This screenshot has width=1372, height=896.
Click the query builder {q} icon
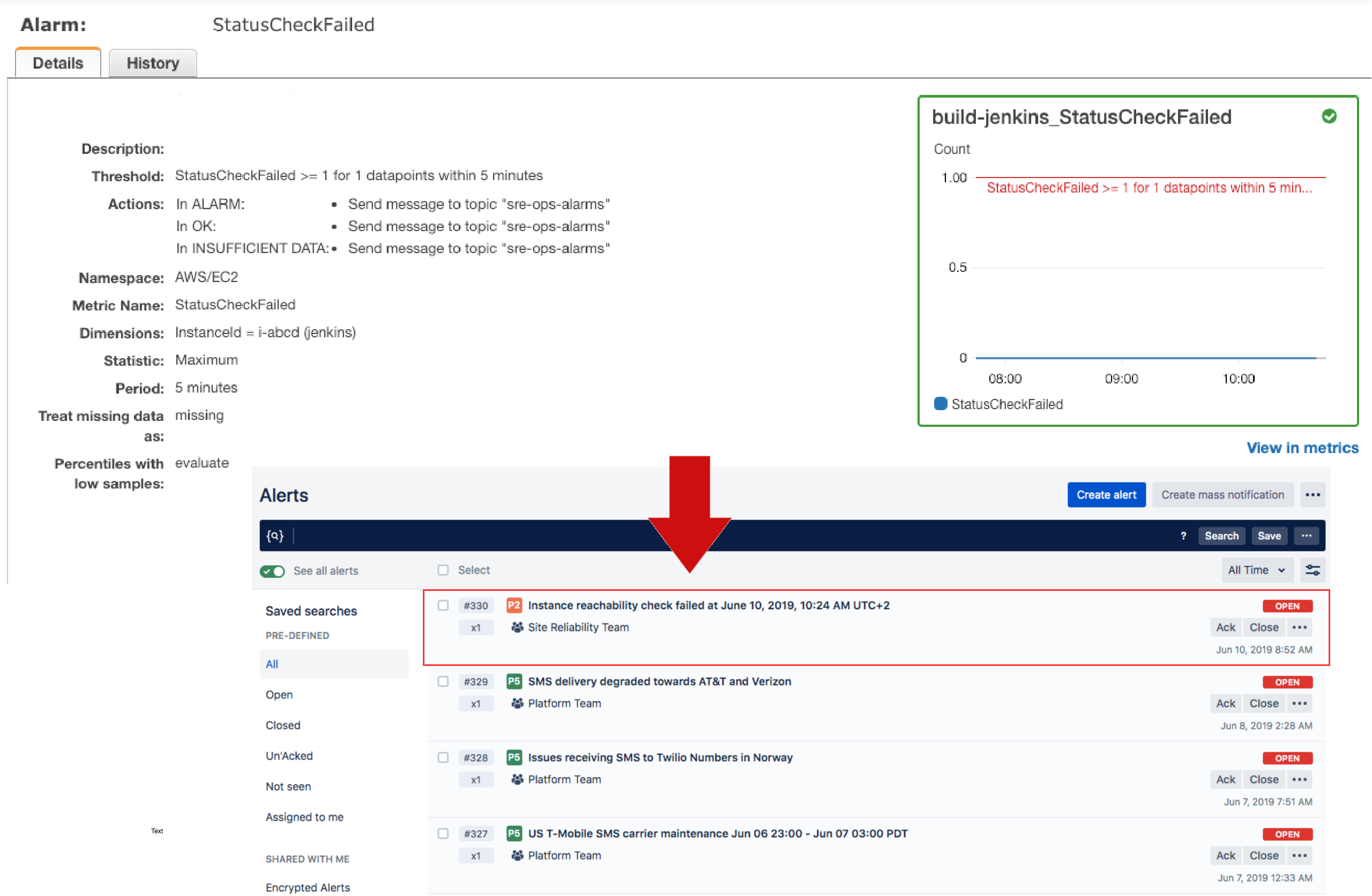[x=274, y=536]
